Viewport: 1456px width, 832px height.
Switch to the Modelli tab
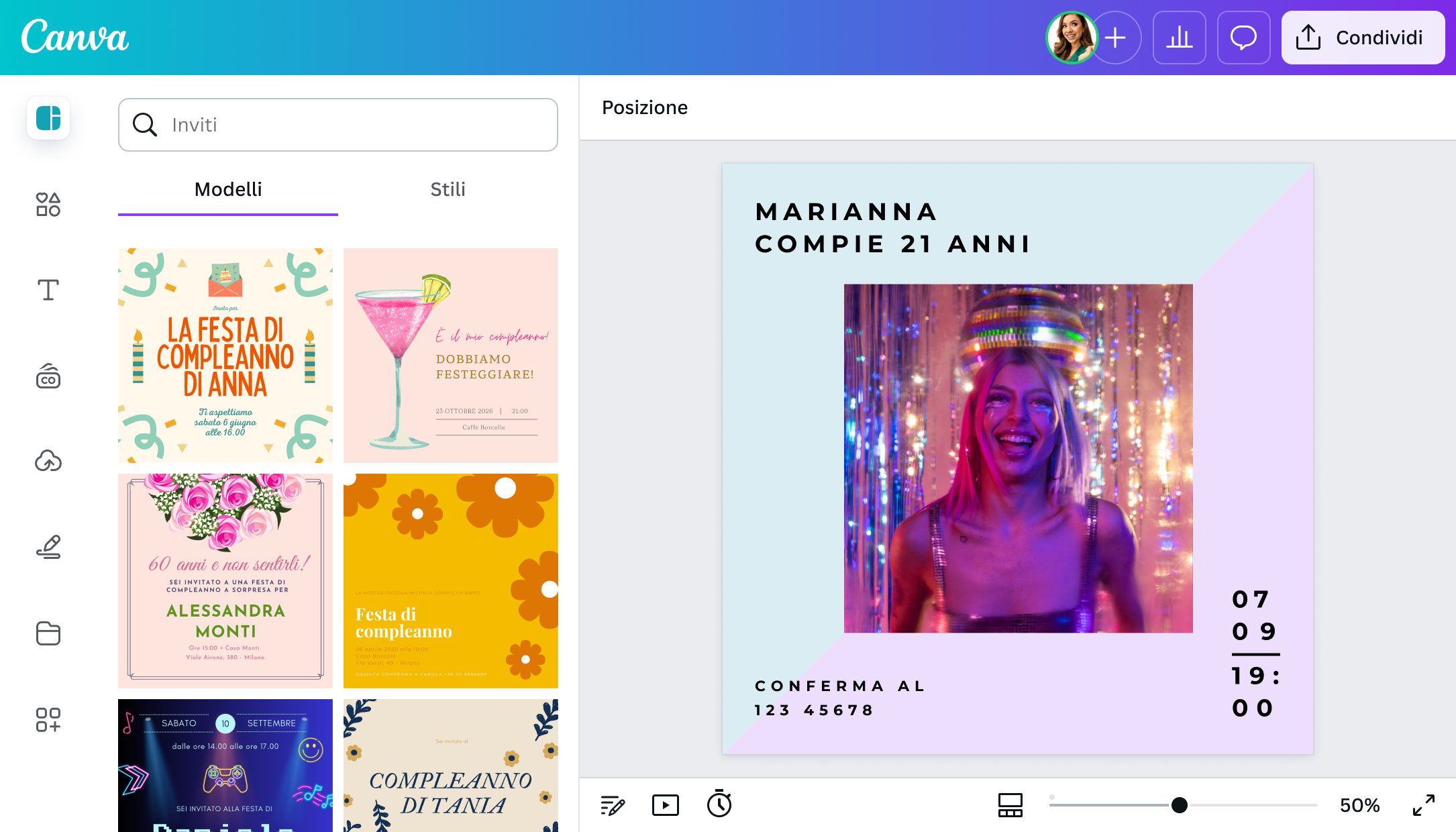228,190
